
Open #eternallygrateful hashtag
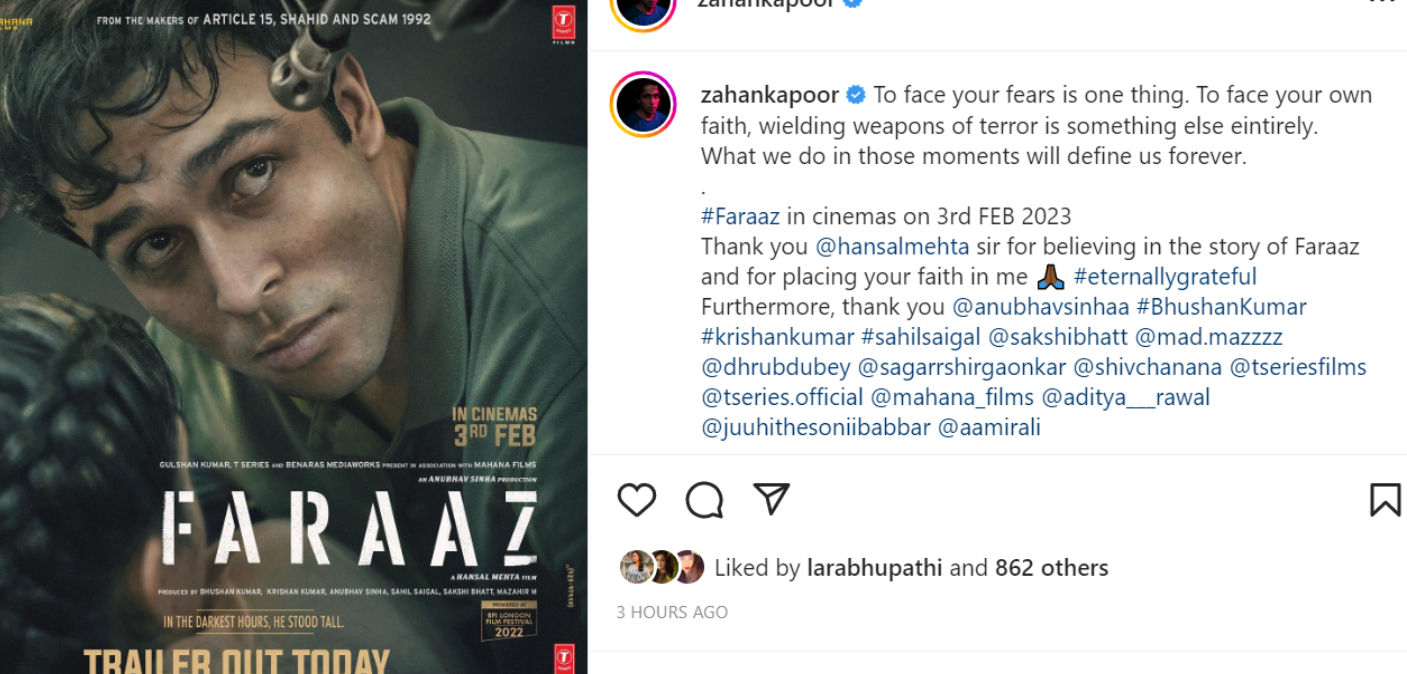pos(1165,276)
